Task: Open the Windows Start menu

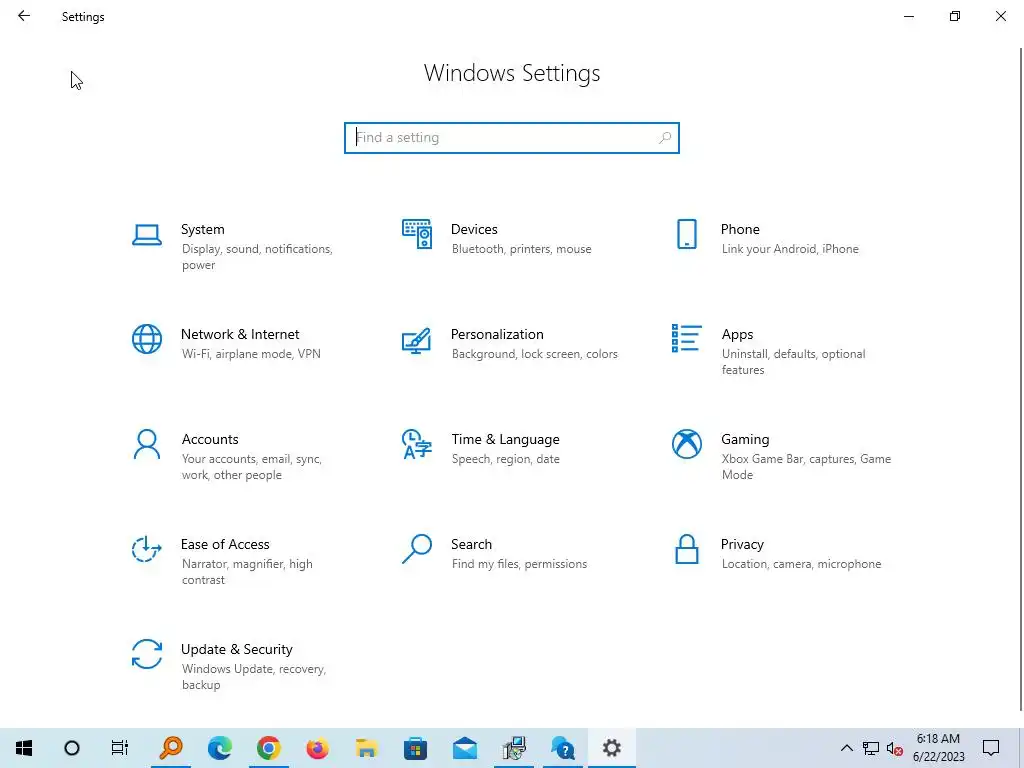Action: coord(24,748)
